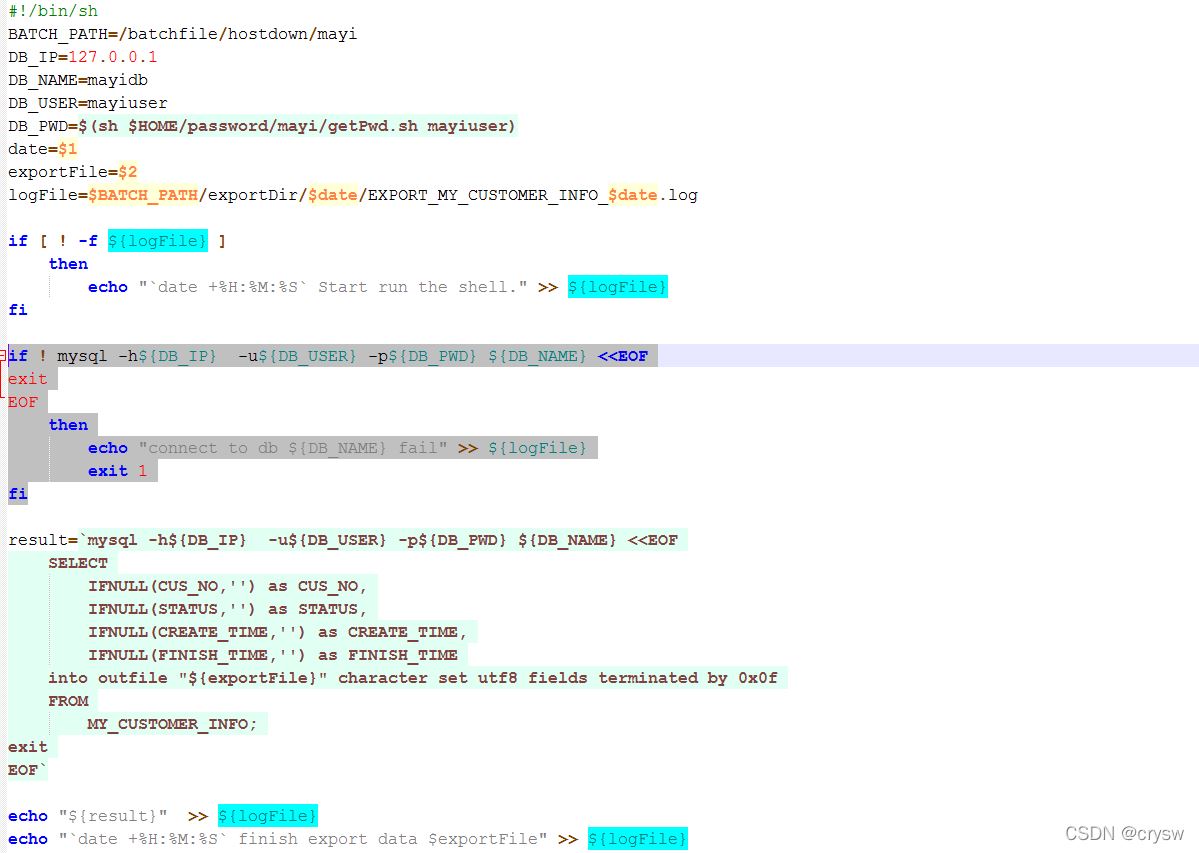
Task: Click highlighted '${logFile}' on the last line
Action: tap(638, 838)
